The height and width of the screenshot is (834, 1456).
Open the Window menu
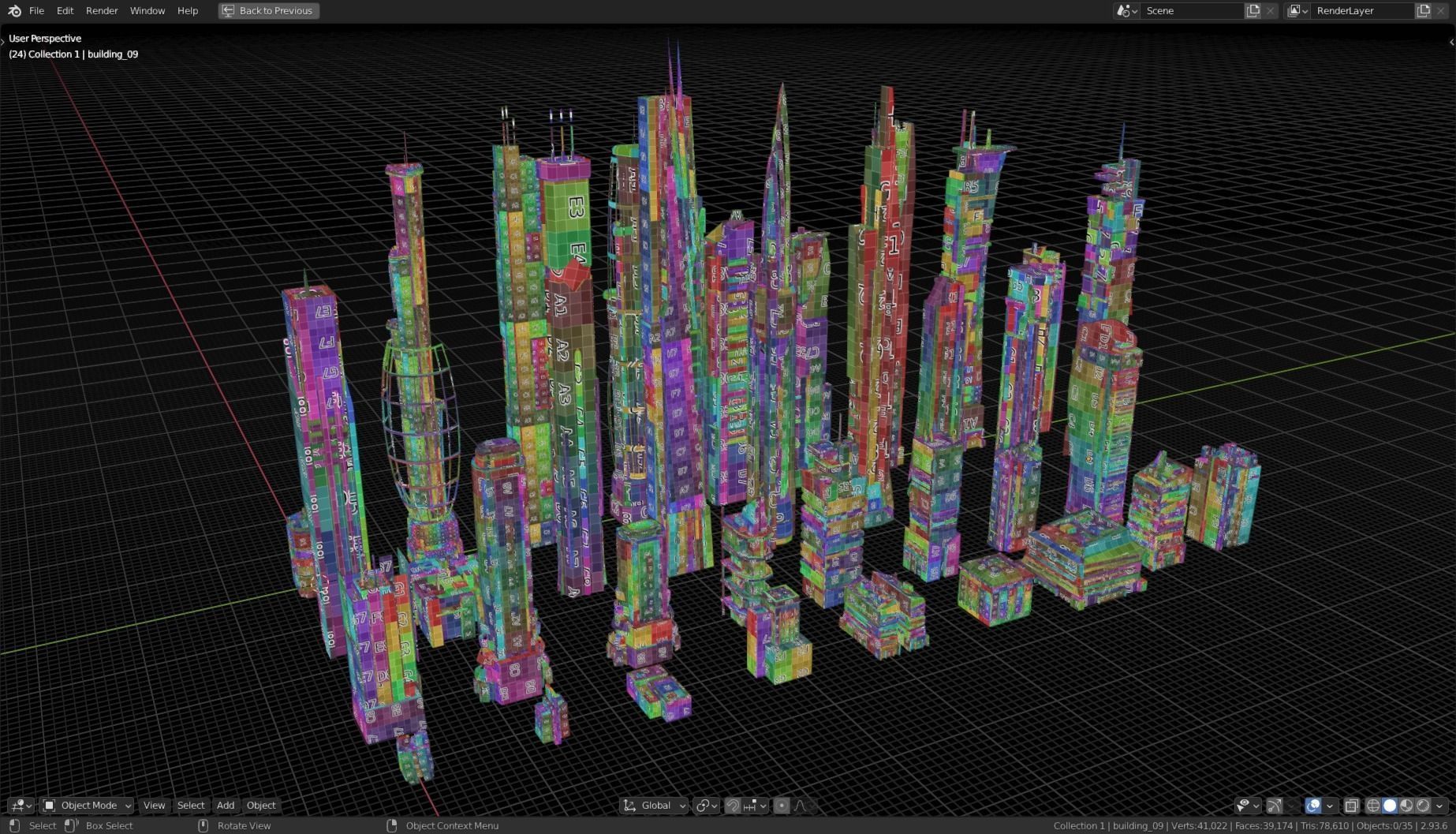[x=147, y=11]
